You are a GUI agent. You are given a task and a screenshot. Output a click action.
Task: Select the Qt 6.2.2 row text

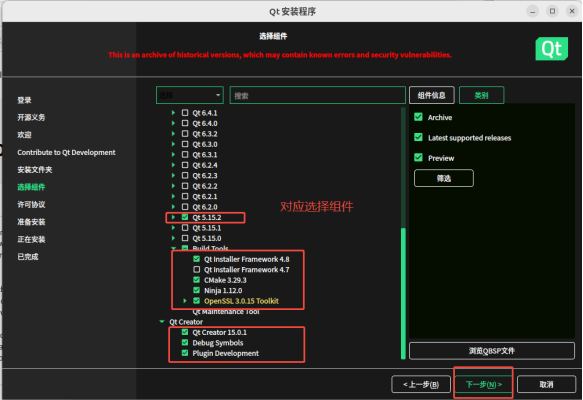(x=205, y=186)
